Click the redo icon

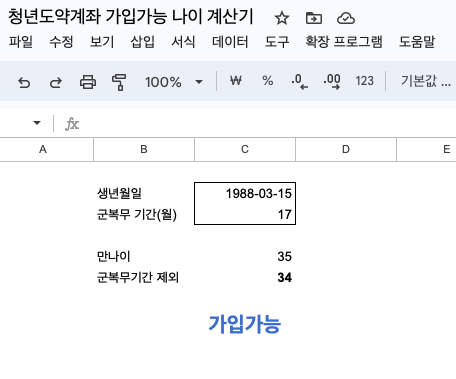pos(56,82)
